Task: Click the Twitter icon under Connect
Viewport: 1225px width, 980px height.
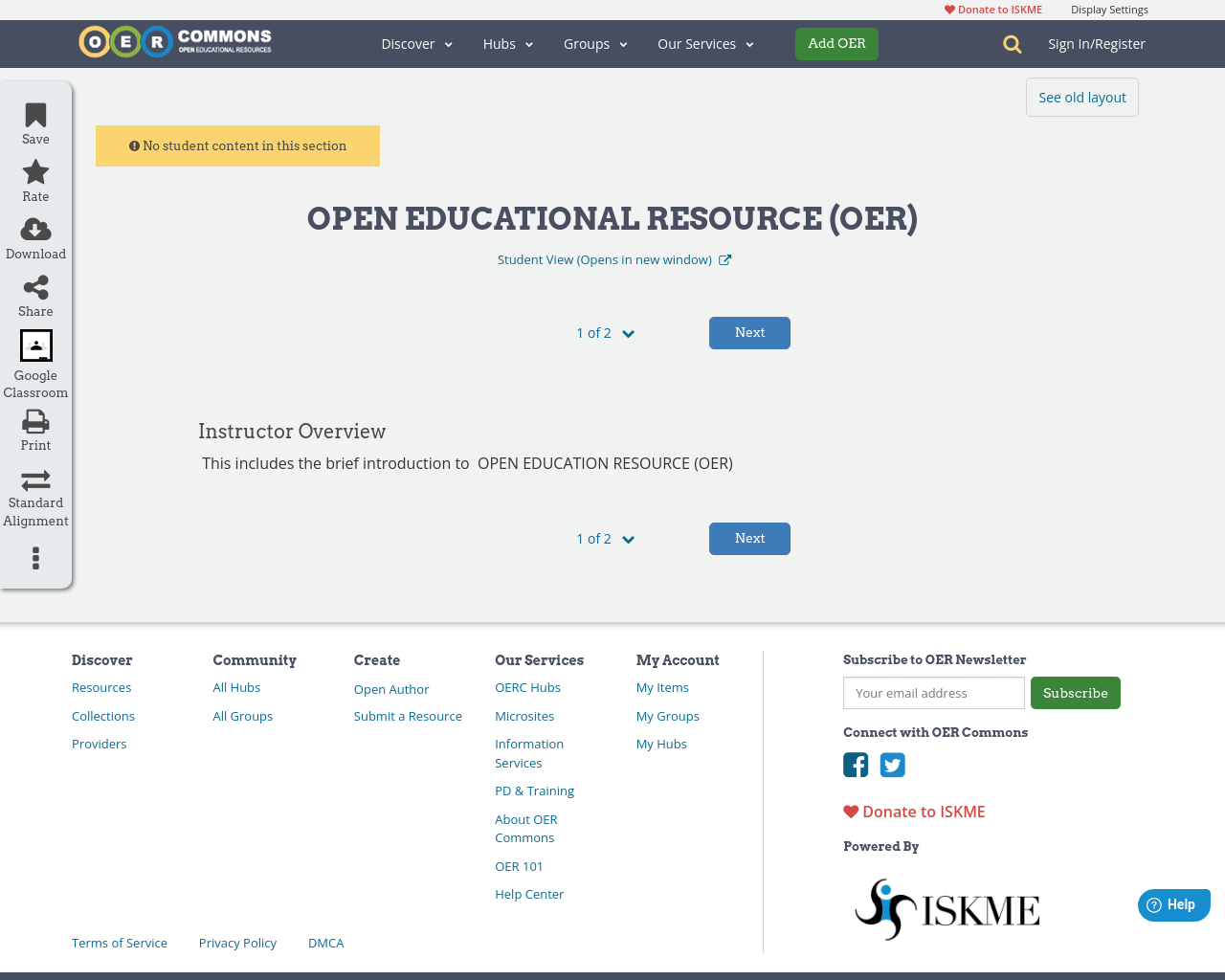Action: click(892, 765)
